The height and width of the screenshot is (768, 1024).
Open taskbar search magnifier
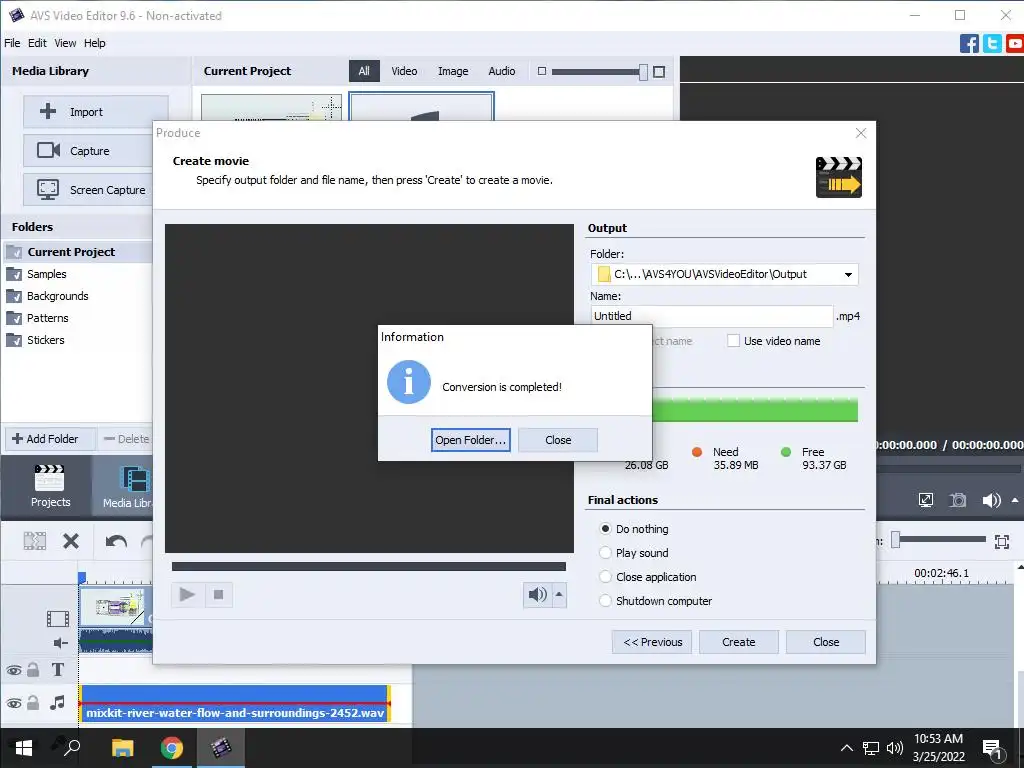point(71,746)
